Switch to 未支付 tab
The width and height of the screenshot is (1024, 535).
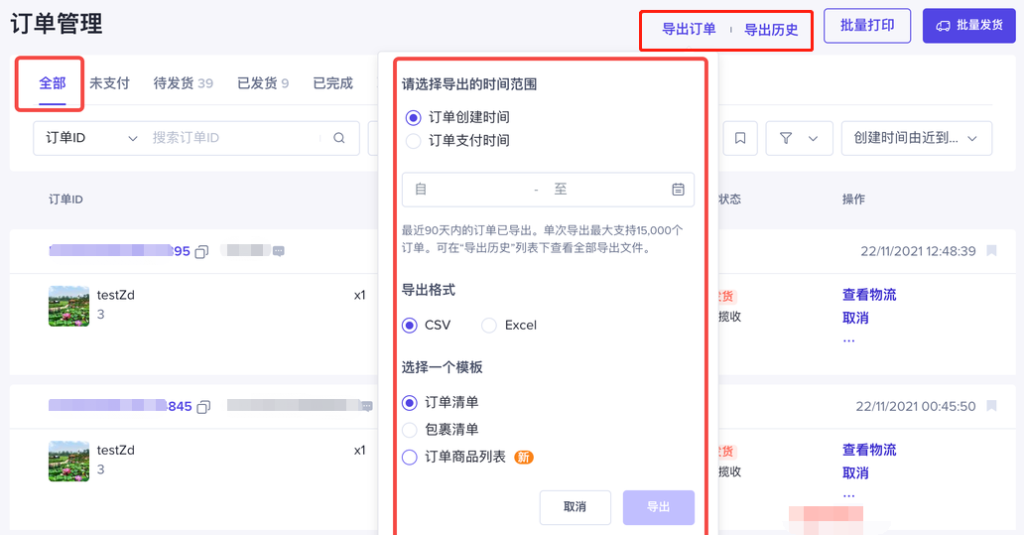(109, 84)
